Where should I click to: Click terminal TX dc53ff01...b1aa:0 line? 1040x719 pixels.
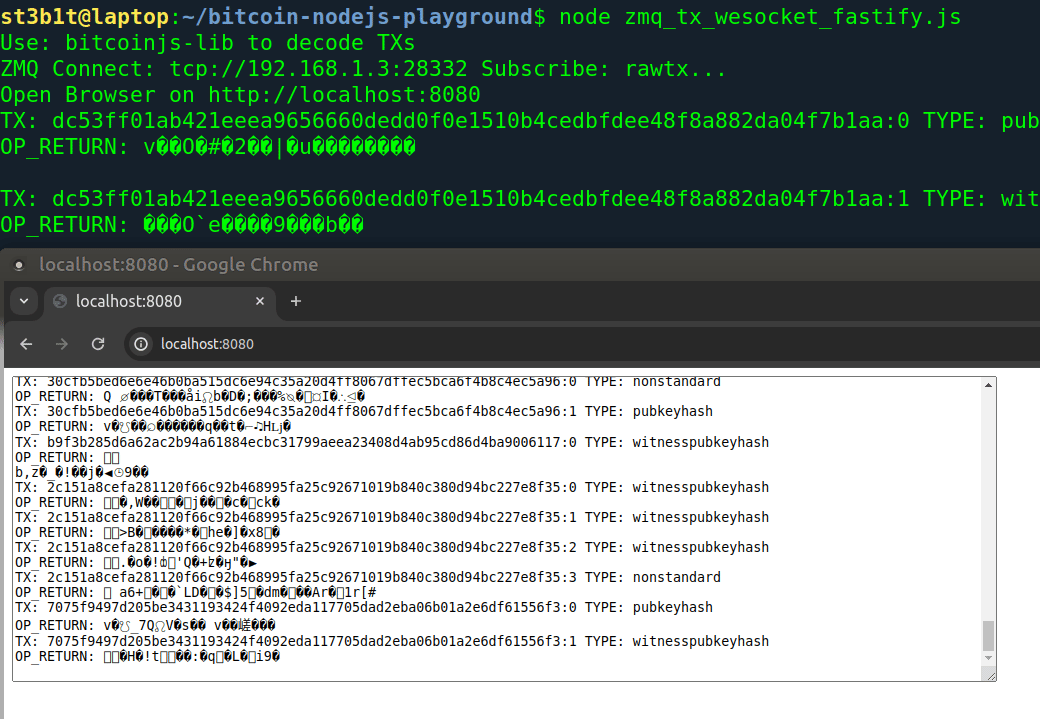520,121
